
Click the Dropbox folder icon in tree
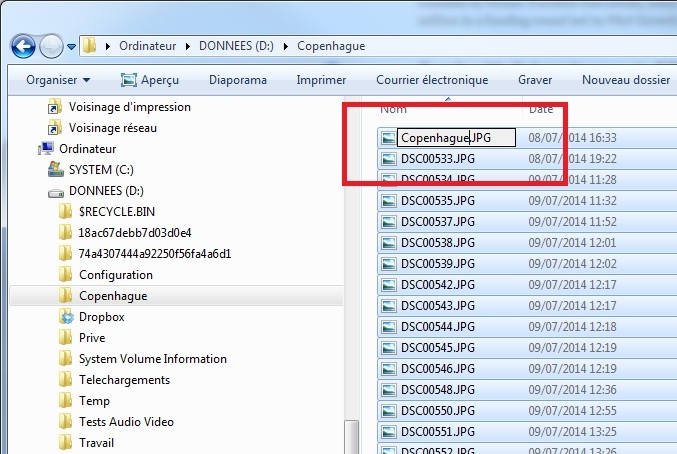(x=66, y=317)
